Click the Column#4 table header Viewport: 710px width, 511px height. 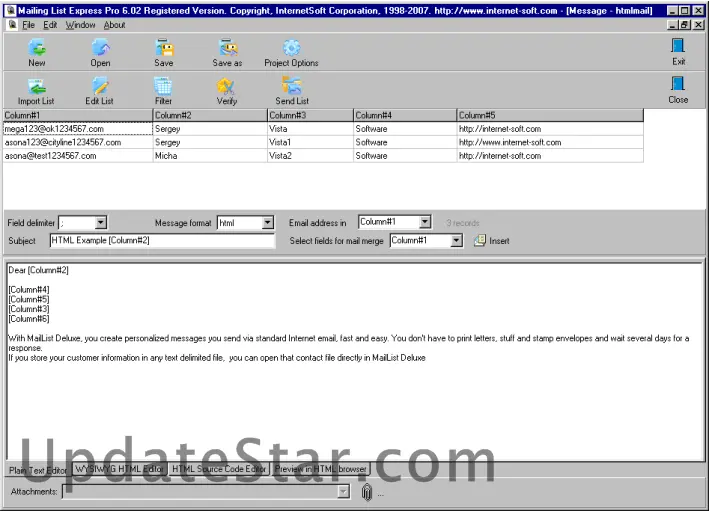(x=405, y=115)
